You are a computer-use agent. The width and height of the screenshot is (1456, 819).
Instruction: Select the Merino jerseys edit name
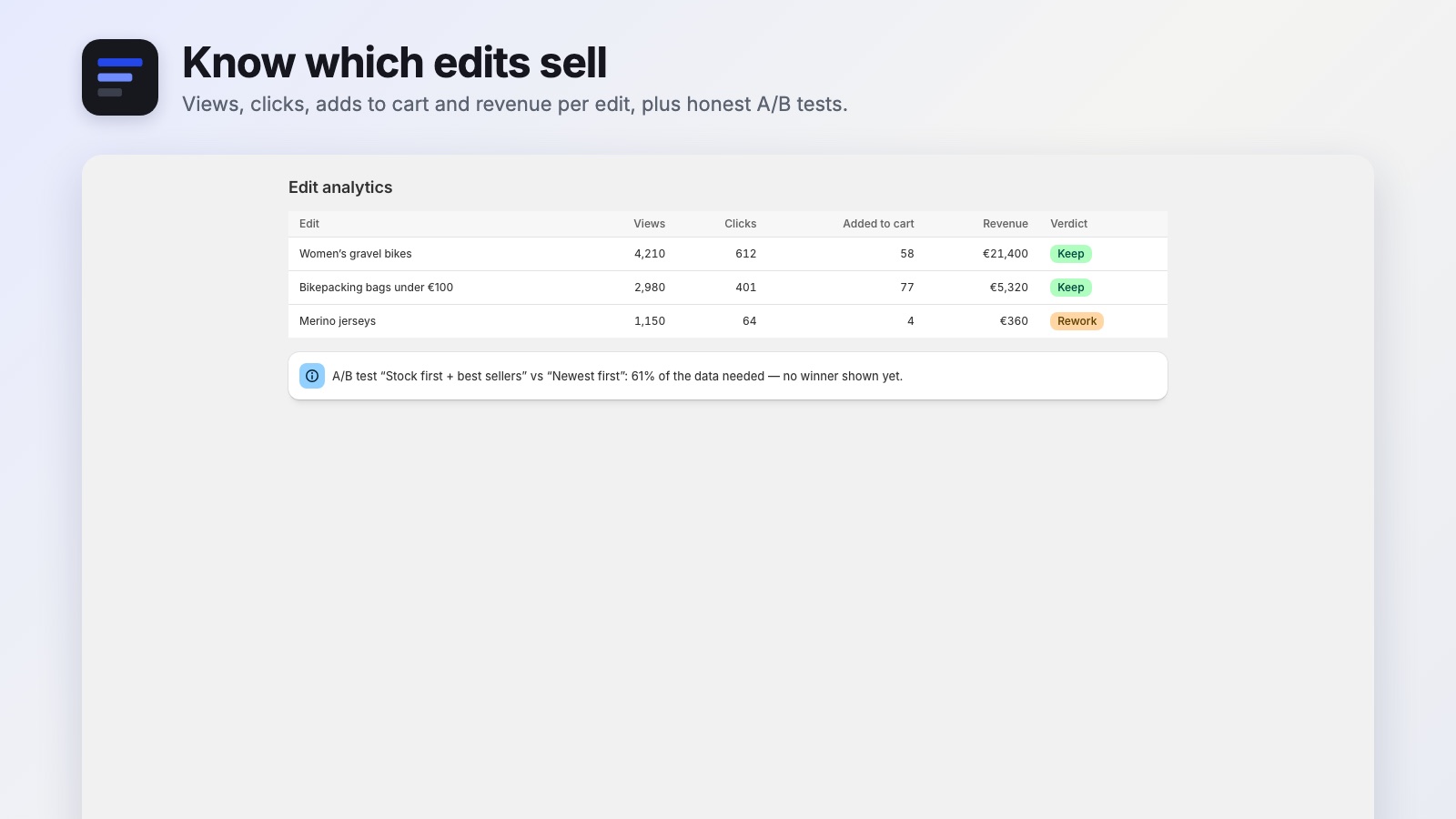(x=338, y=321)
